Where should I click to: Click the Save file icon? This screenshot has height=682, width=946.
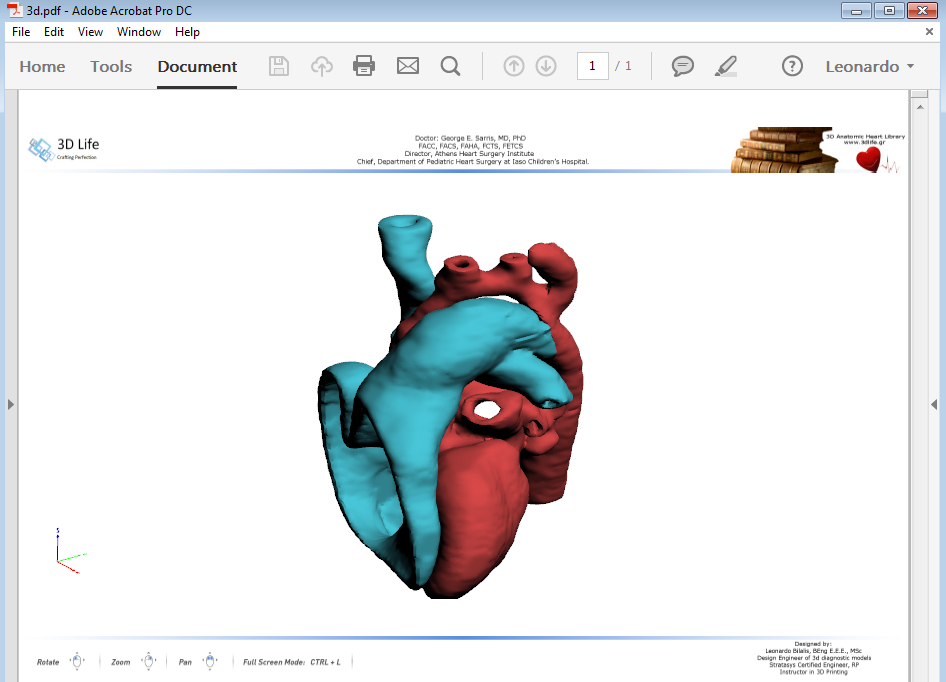tap(278, 65)
